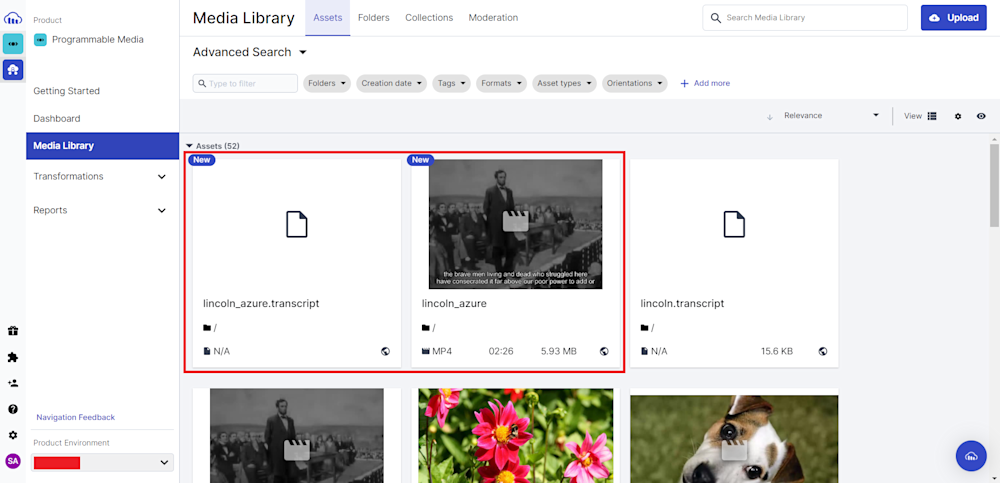
Task: Open the help question mark icon
Action: [x=13, y=409]
